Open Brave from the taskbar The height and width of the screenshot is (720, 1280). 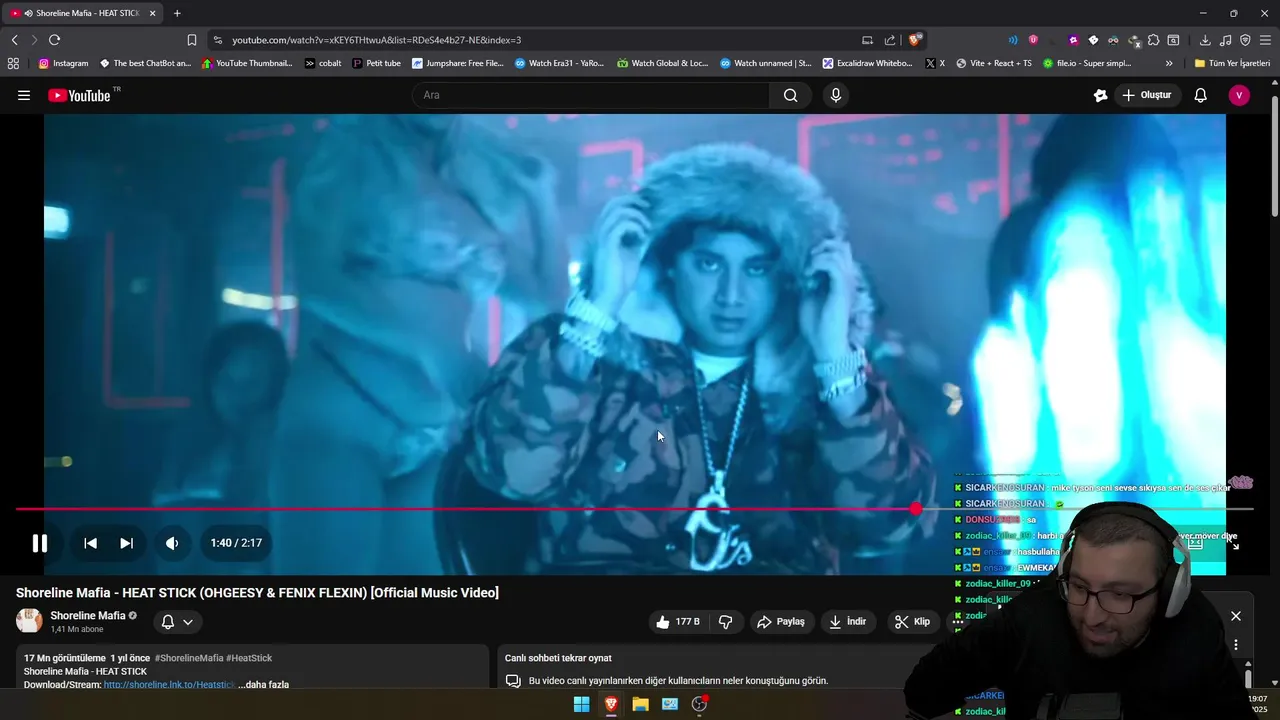611,704
